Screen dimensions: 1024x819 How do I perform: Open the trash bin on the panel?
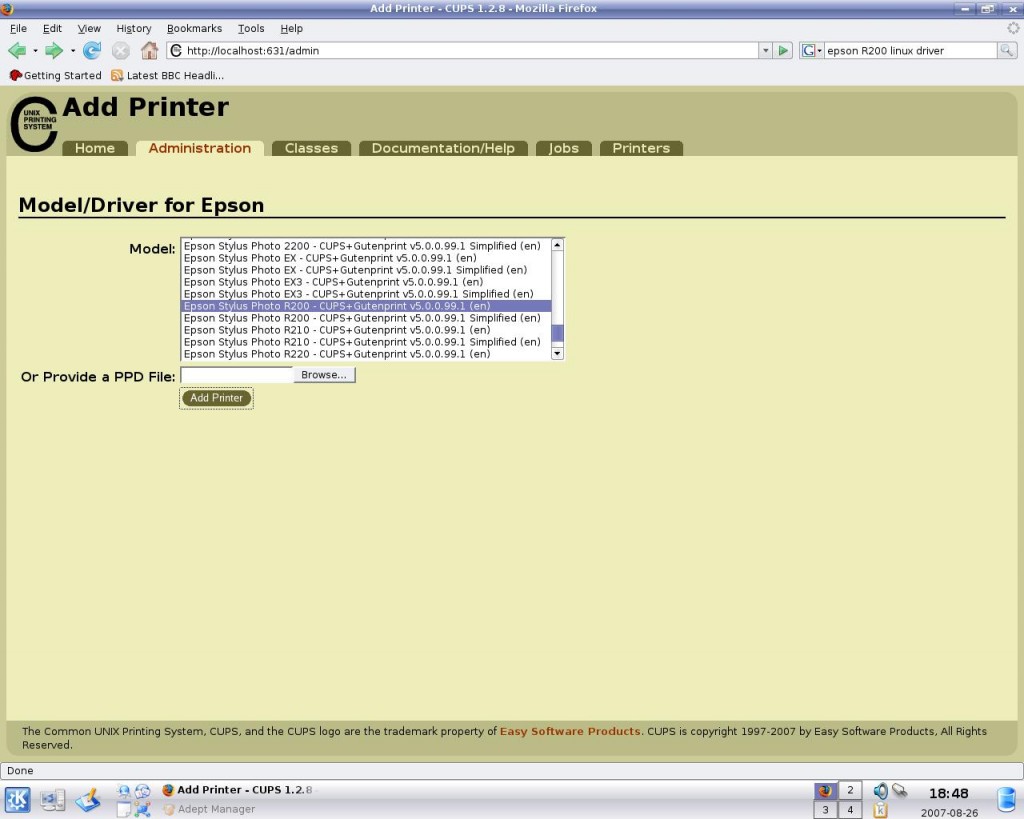click(1006, 799)
